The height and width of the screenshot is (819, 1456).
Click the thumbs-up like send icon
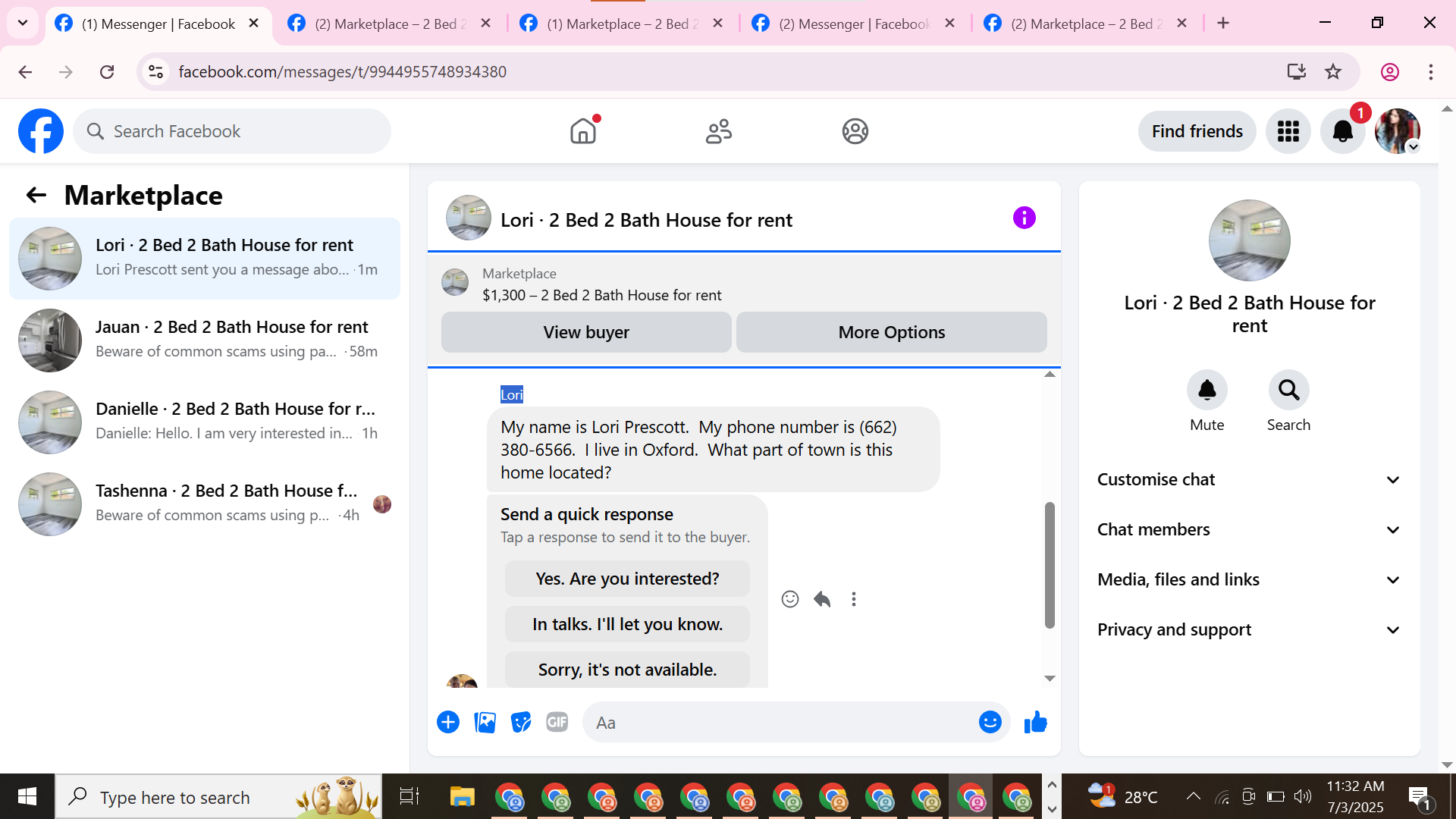tap(1035, 723)
